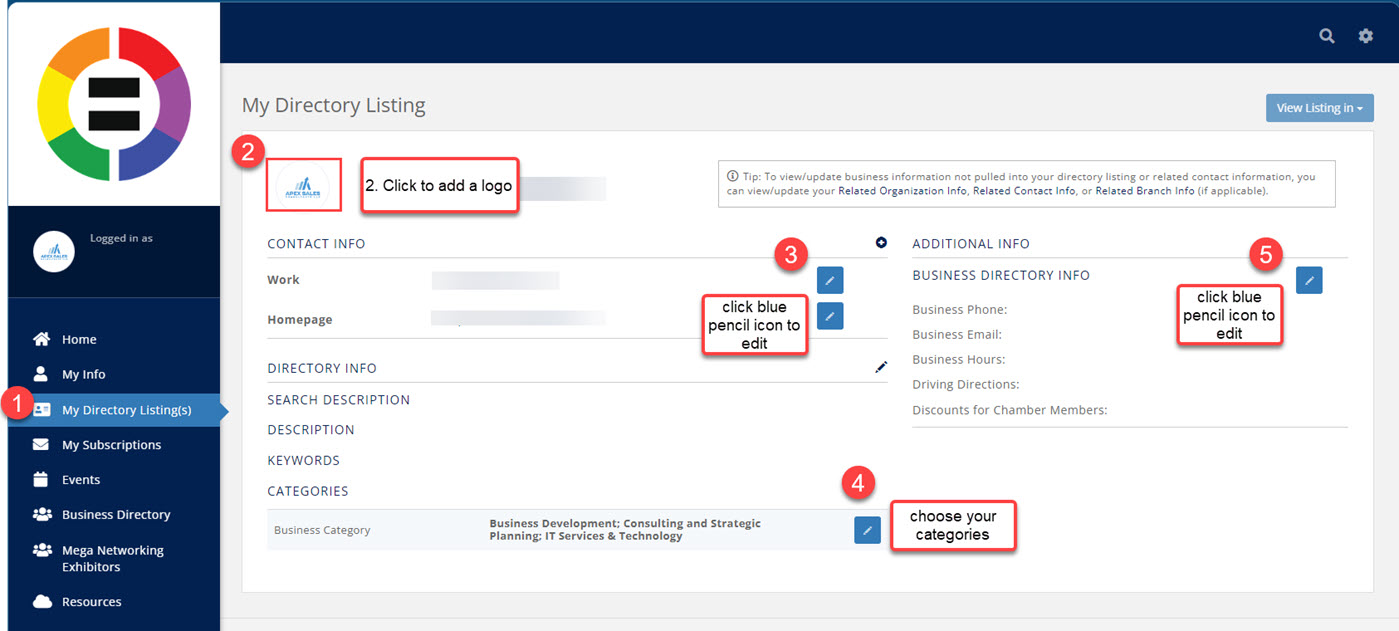
Task: Click the Business Email field label
Action: 957,335
